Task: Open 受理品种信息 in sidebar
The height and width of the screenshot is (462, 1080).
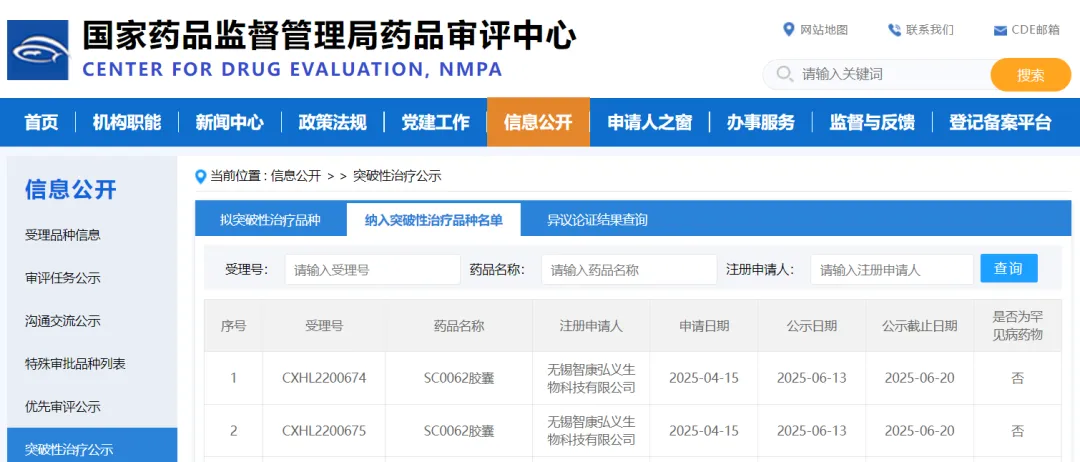Action: pos(62,235)
